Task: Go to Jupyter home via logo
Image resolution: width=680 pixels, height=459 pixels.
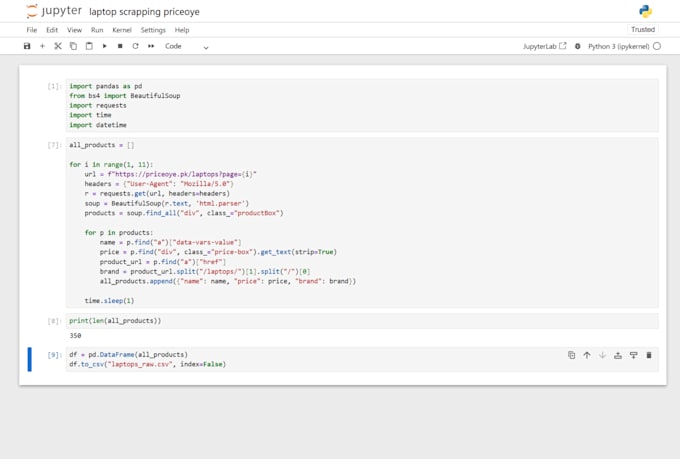Action: [54, 11]
